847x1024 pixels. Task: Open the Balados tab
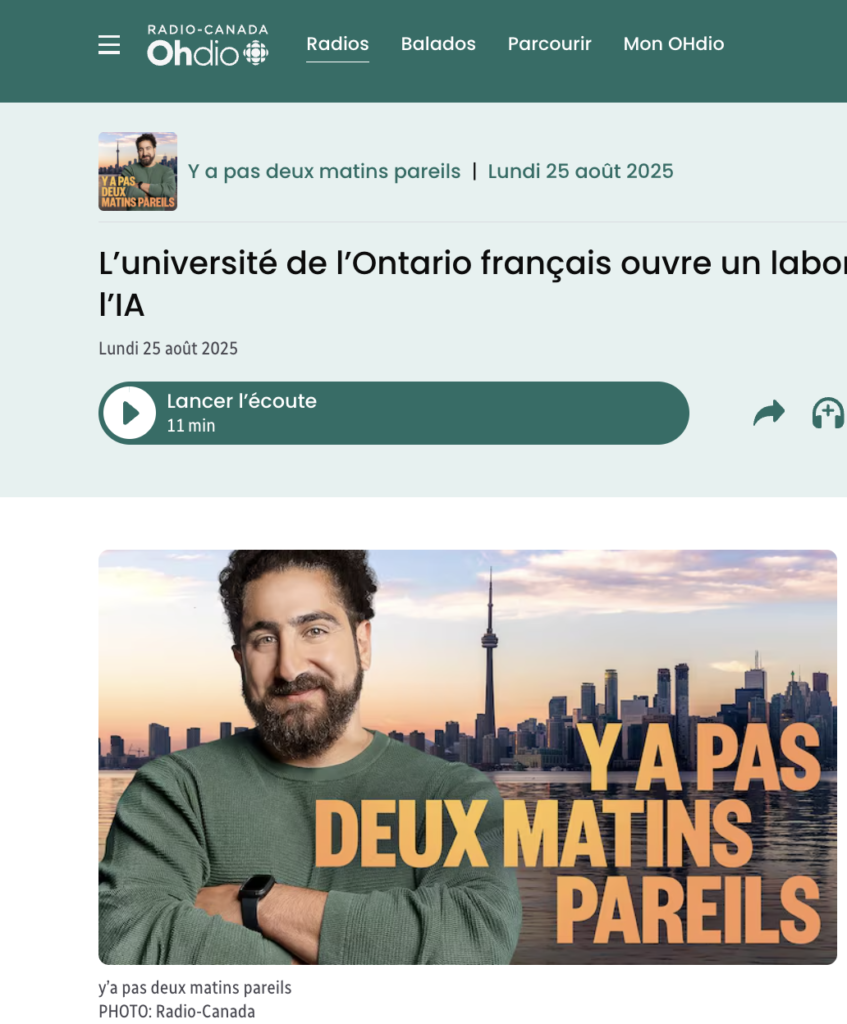point(438,44)
